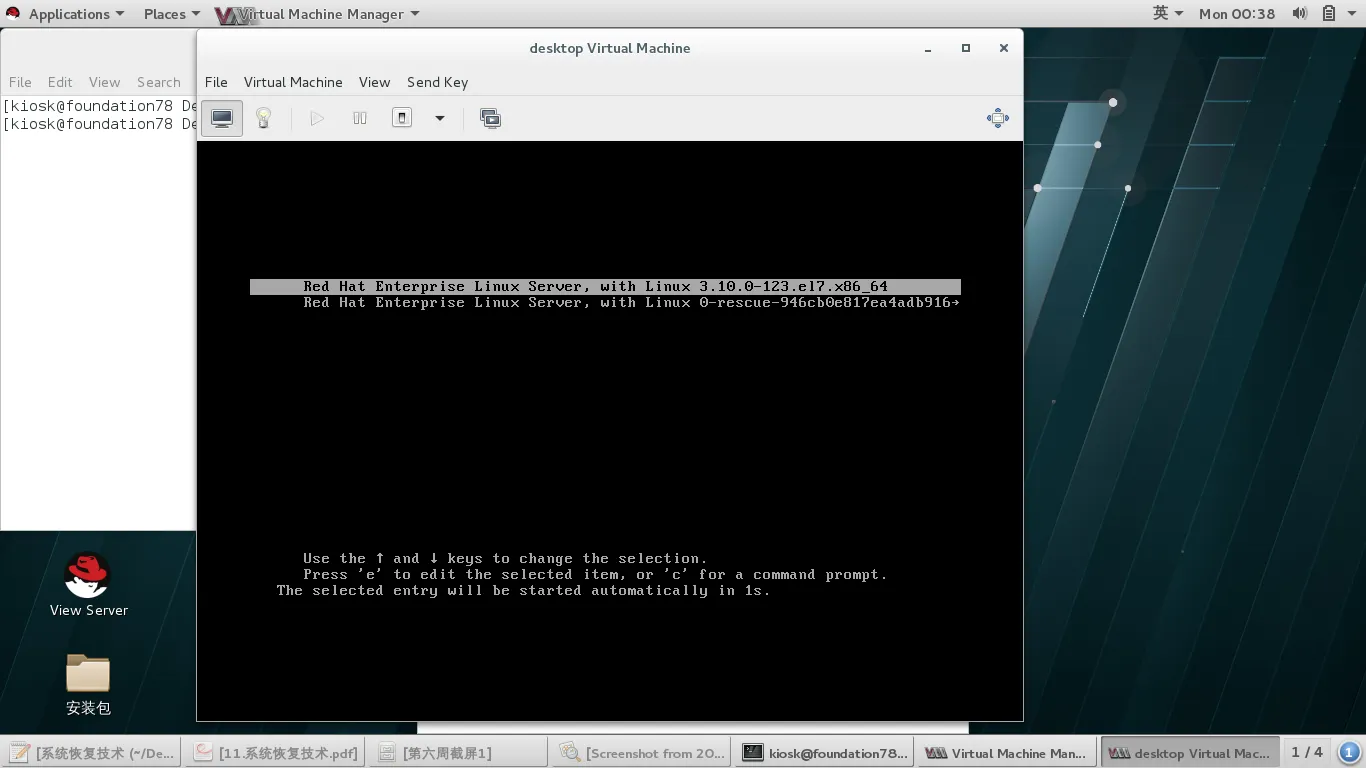Screen dimensions: 1366x768
Task: Open File menu in terminal window
Action: click(20, 82)
